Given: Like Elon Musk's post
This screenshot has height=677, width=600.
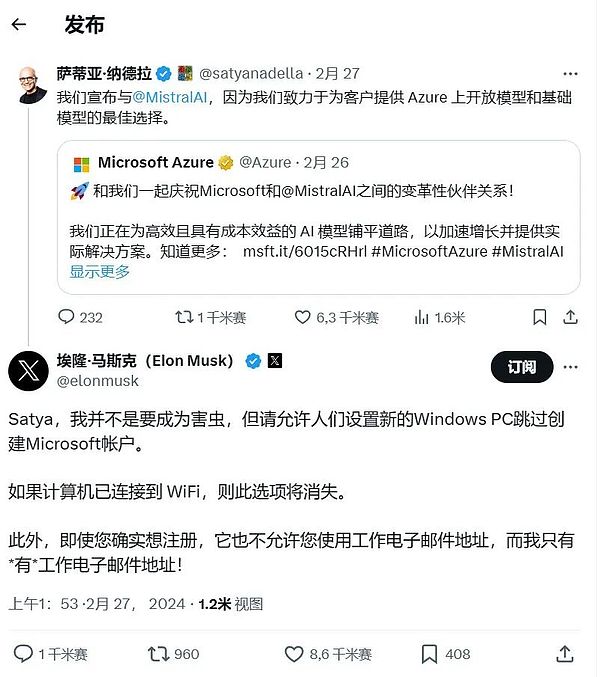Looking at the screenshot, I should click(294, 654).
